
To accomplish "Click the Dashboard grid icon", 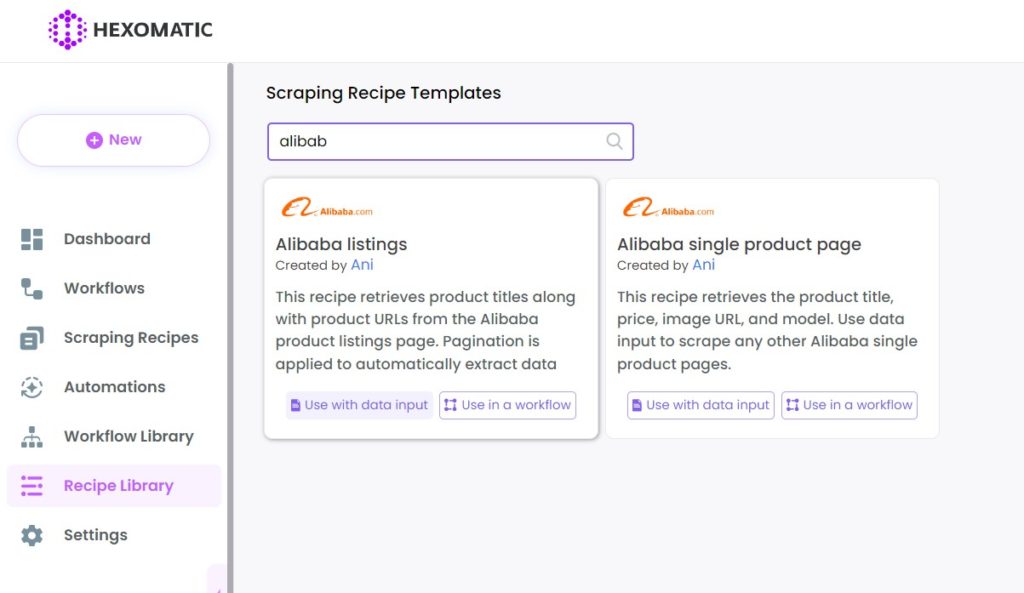I will (31, 239).
